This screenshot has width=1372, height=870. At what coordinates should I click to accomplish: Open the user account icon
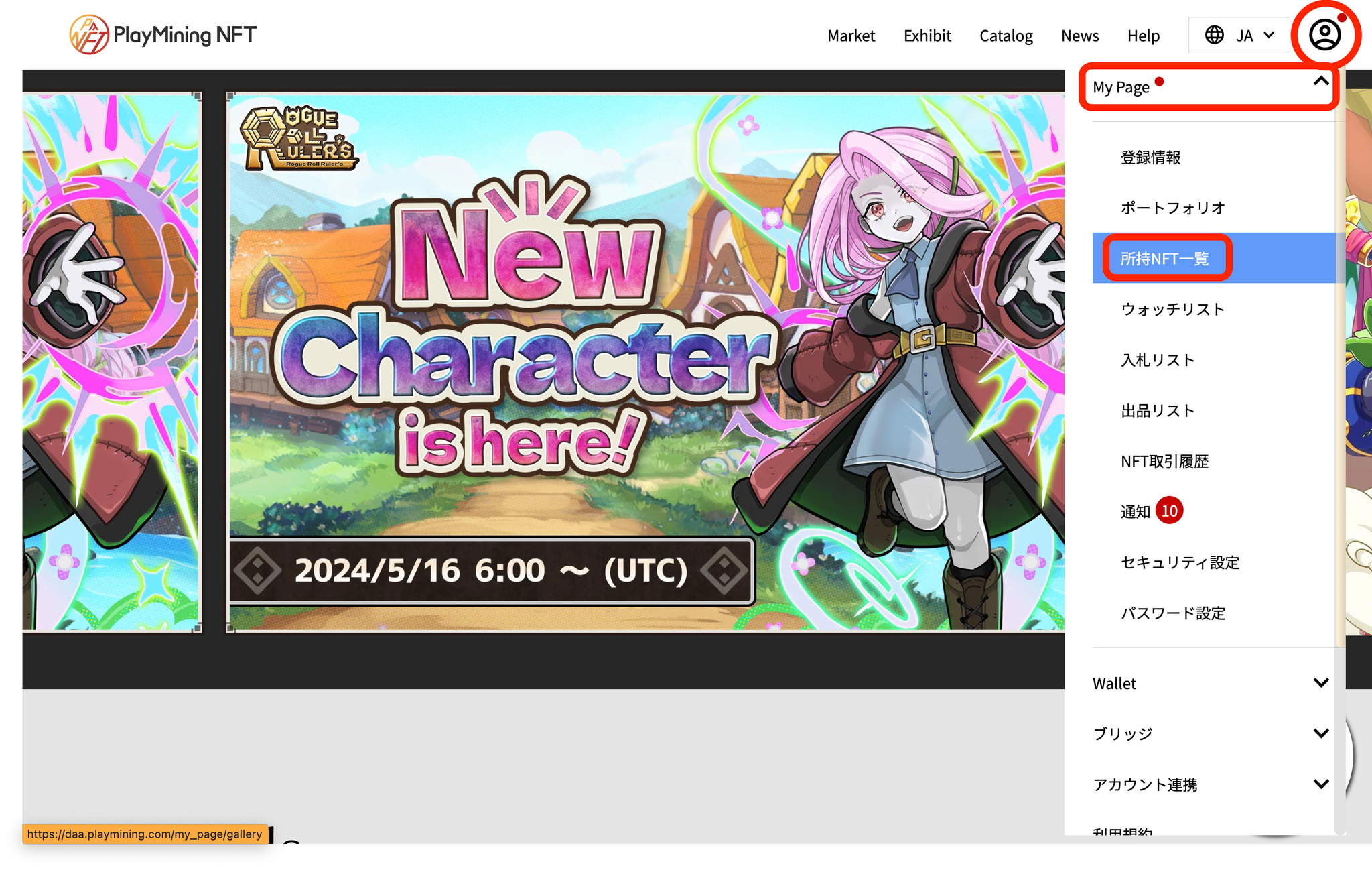[x=1324, y=35]
